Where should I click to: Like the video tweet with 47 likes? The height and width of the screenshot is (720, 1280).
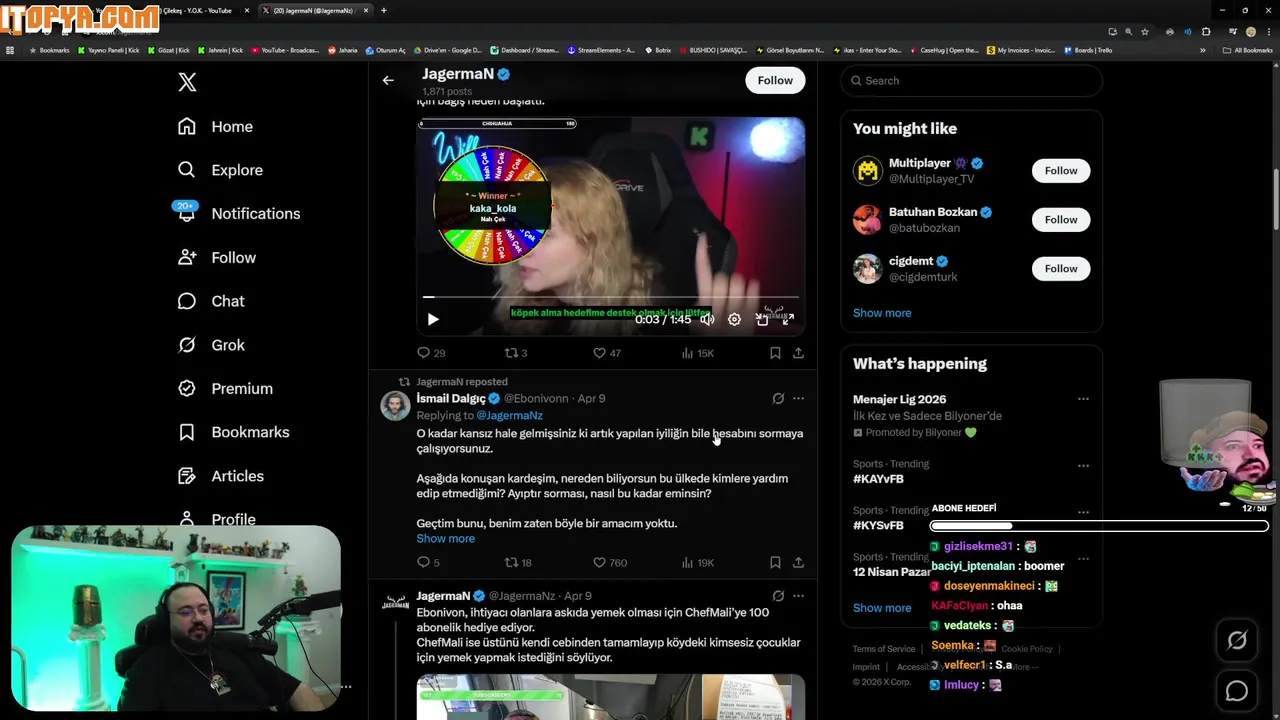click(x=607, y=353)
